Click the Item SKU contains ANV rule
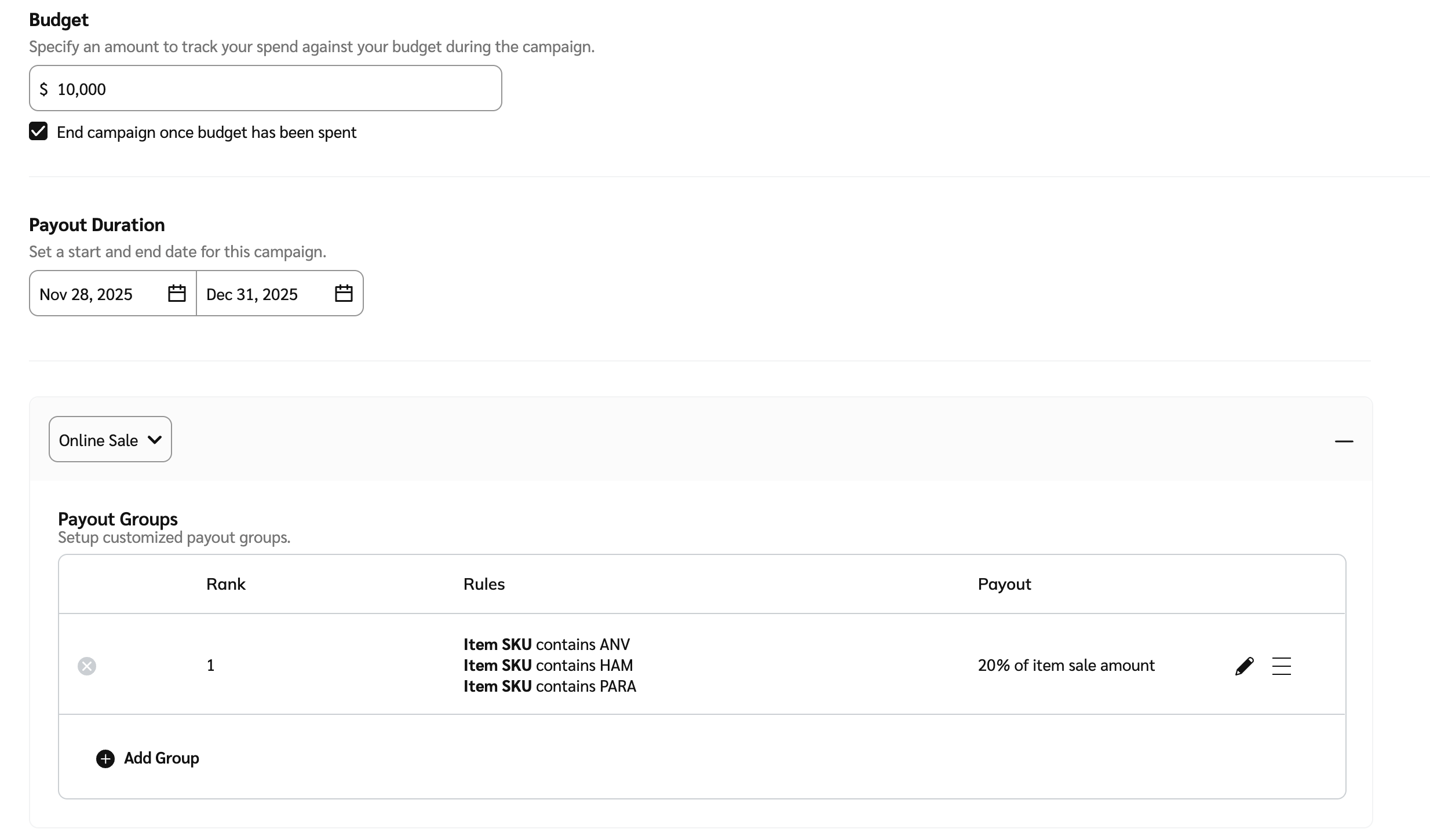 (546, 645)
